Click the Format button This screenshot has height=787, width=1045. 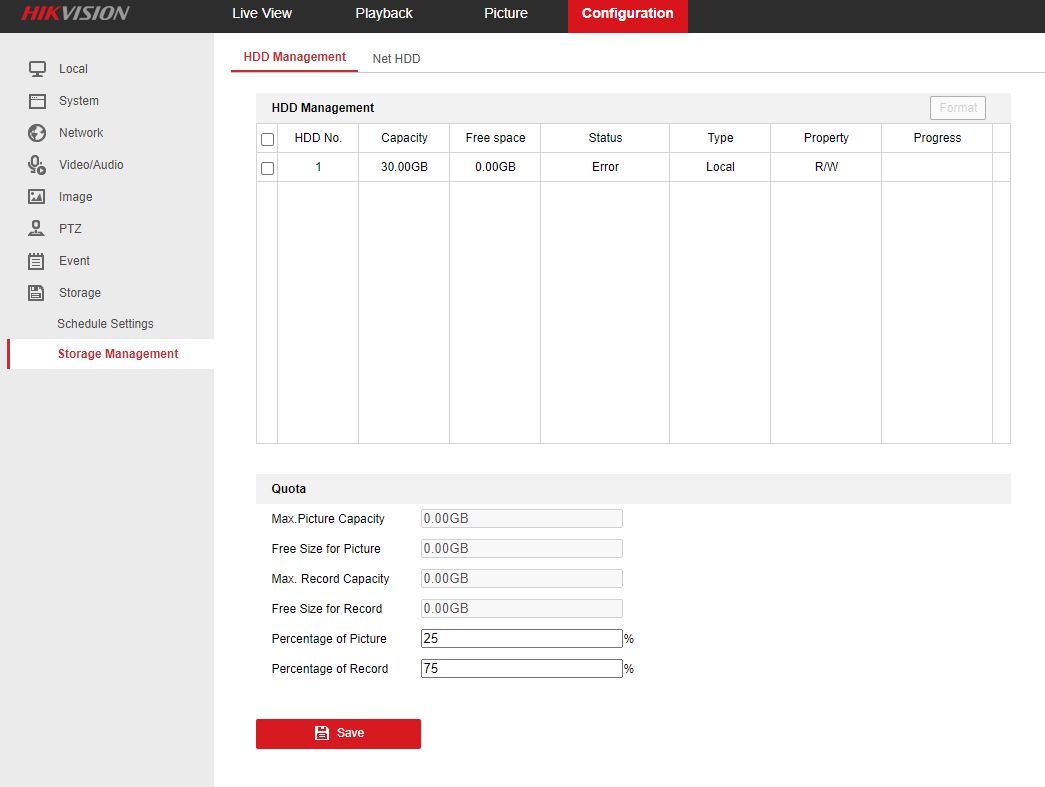coord(957,108)
